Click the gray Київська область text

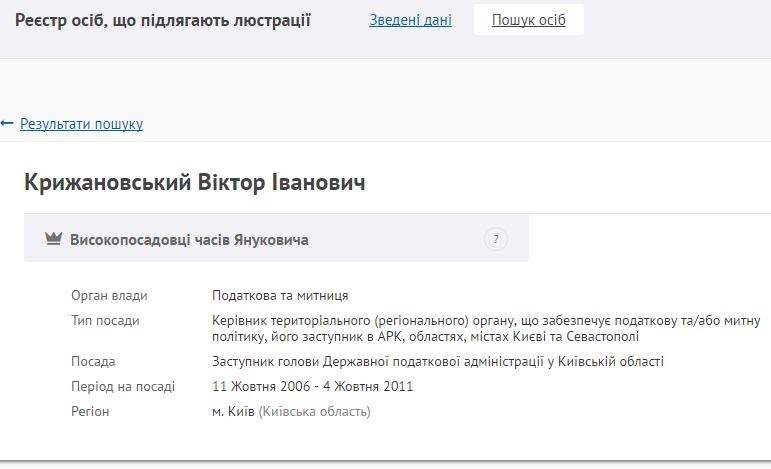point(315,411)
